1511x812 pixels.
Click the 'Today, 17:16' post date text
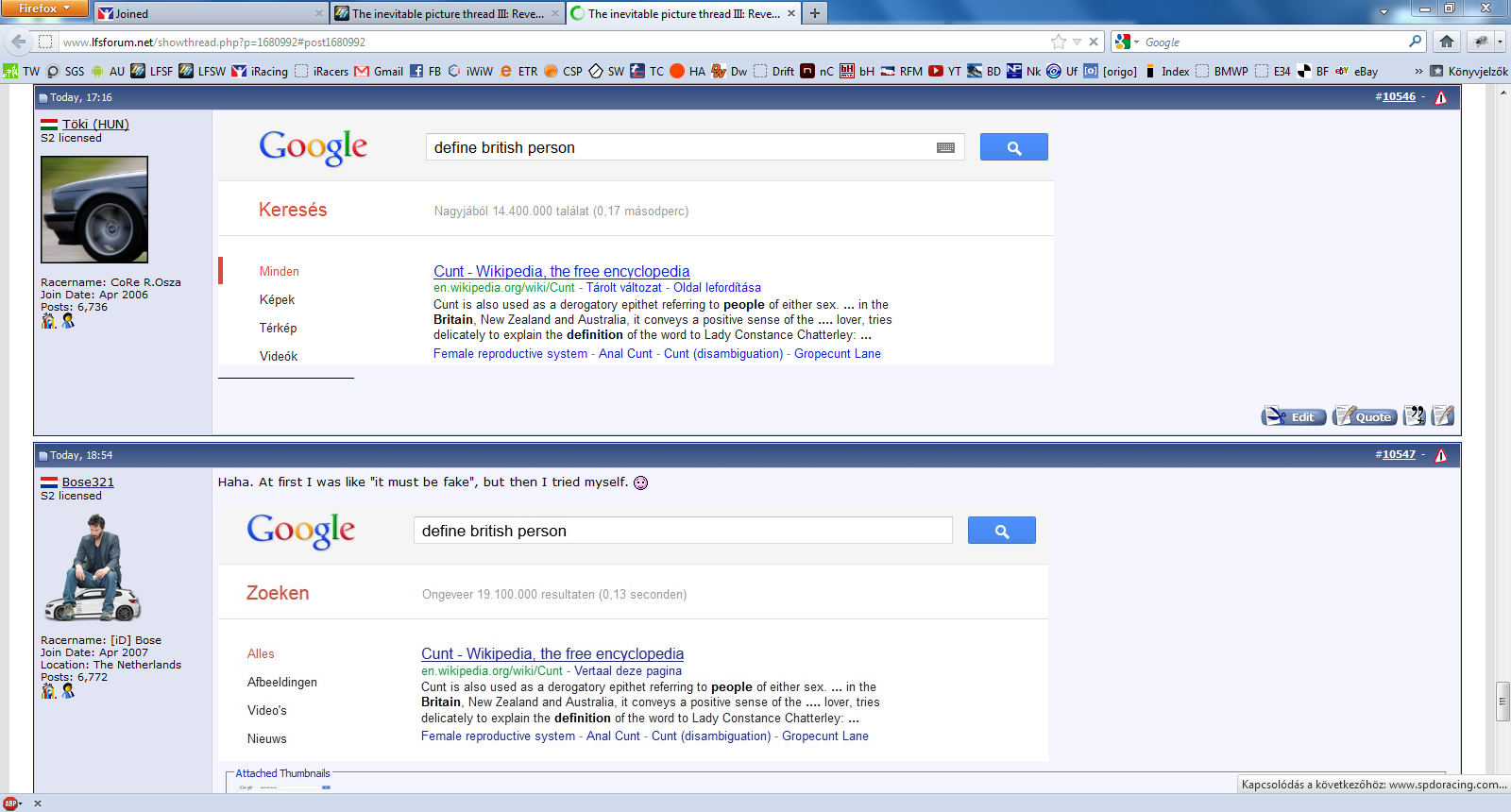coord(81,97)
